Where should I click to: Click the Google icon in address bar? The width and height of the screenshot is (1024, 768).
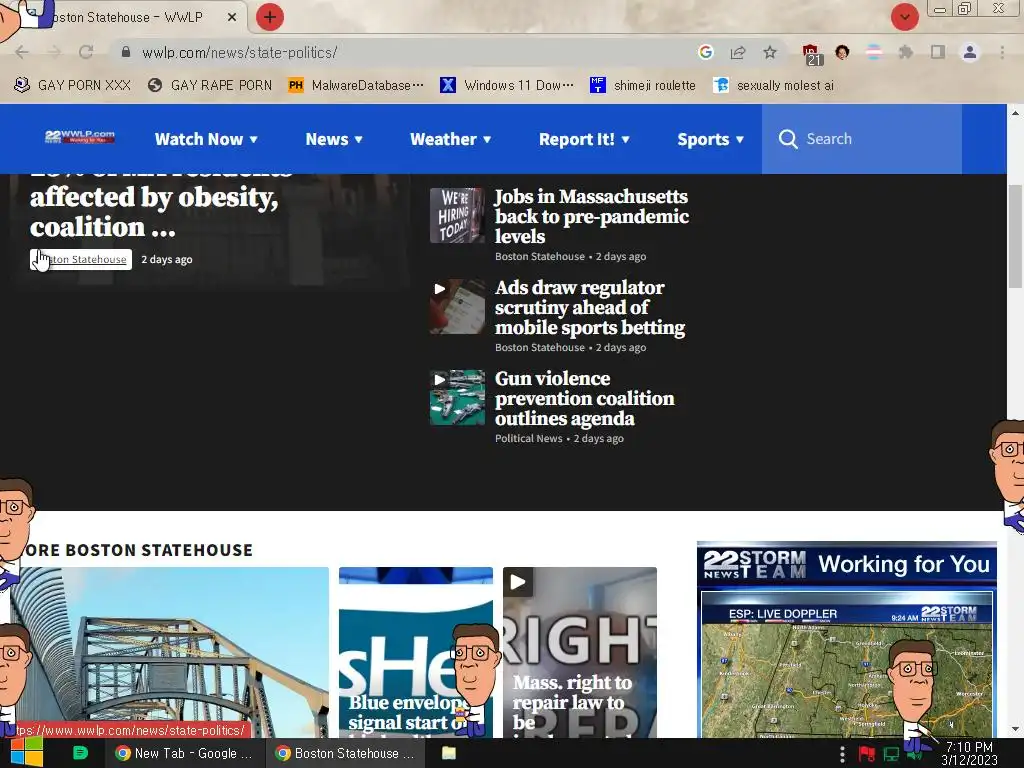click(x=705, y=52)
